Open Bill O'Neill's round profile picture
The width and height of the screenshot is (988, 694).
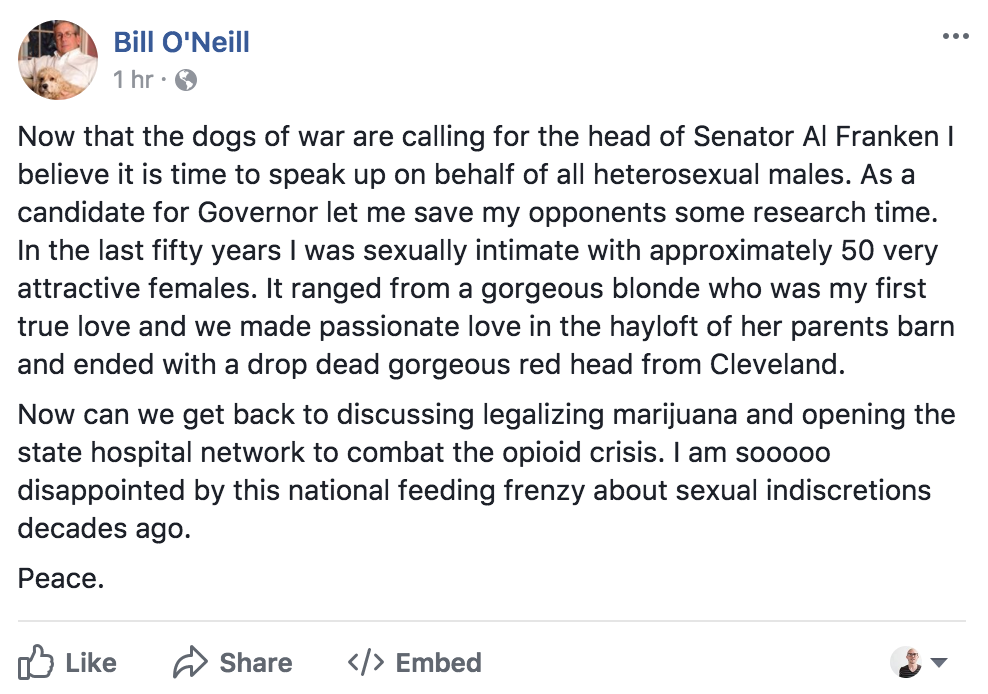58,59
